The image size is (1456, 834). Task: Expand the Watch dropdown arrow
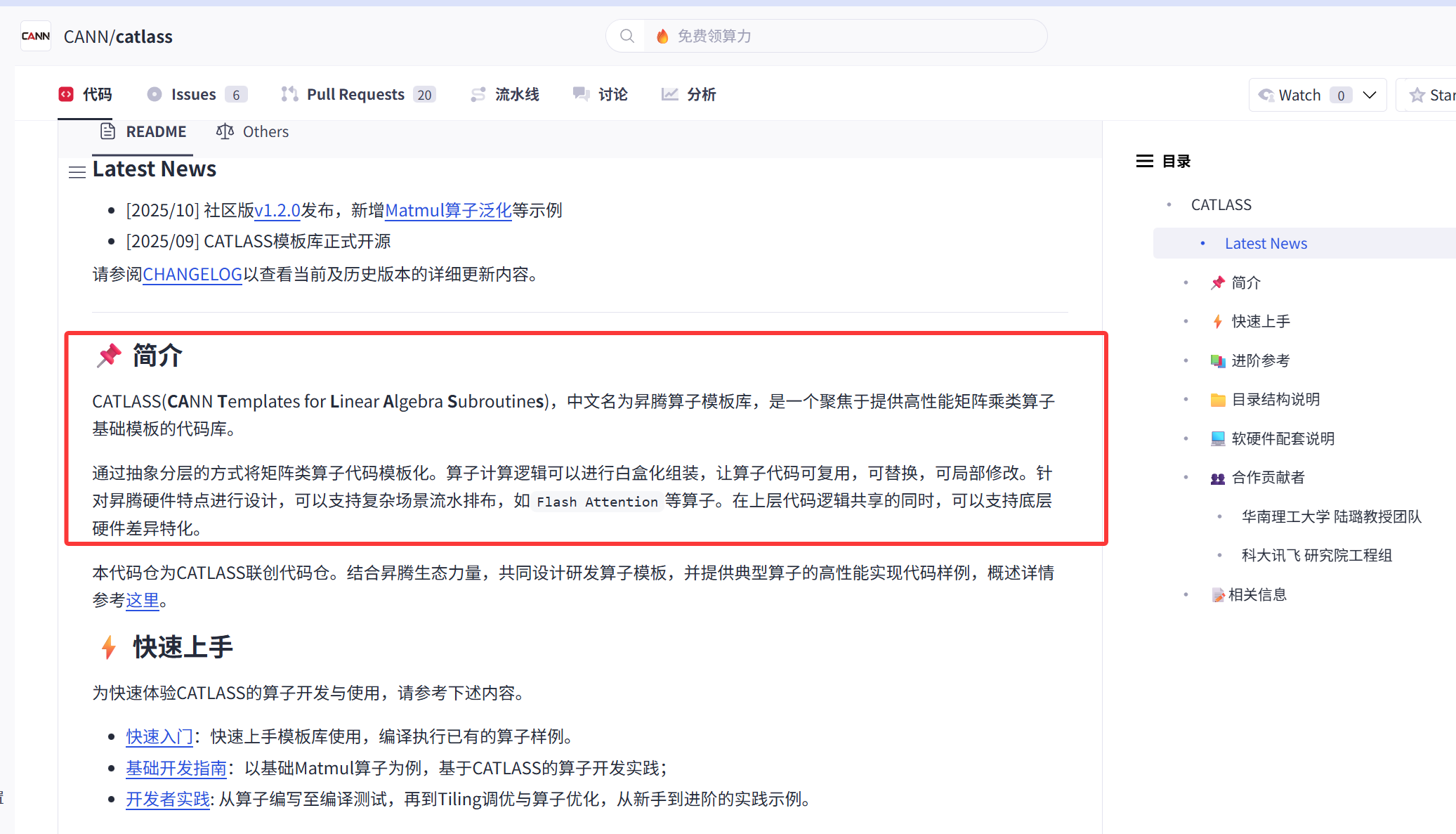tap(1369, 95)
